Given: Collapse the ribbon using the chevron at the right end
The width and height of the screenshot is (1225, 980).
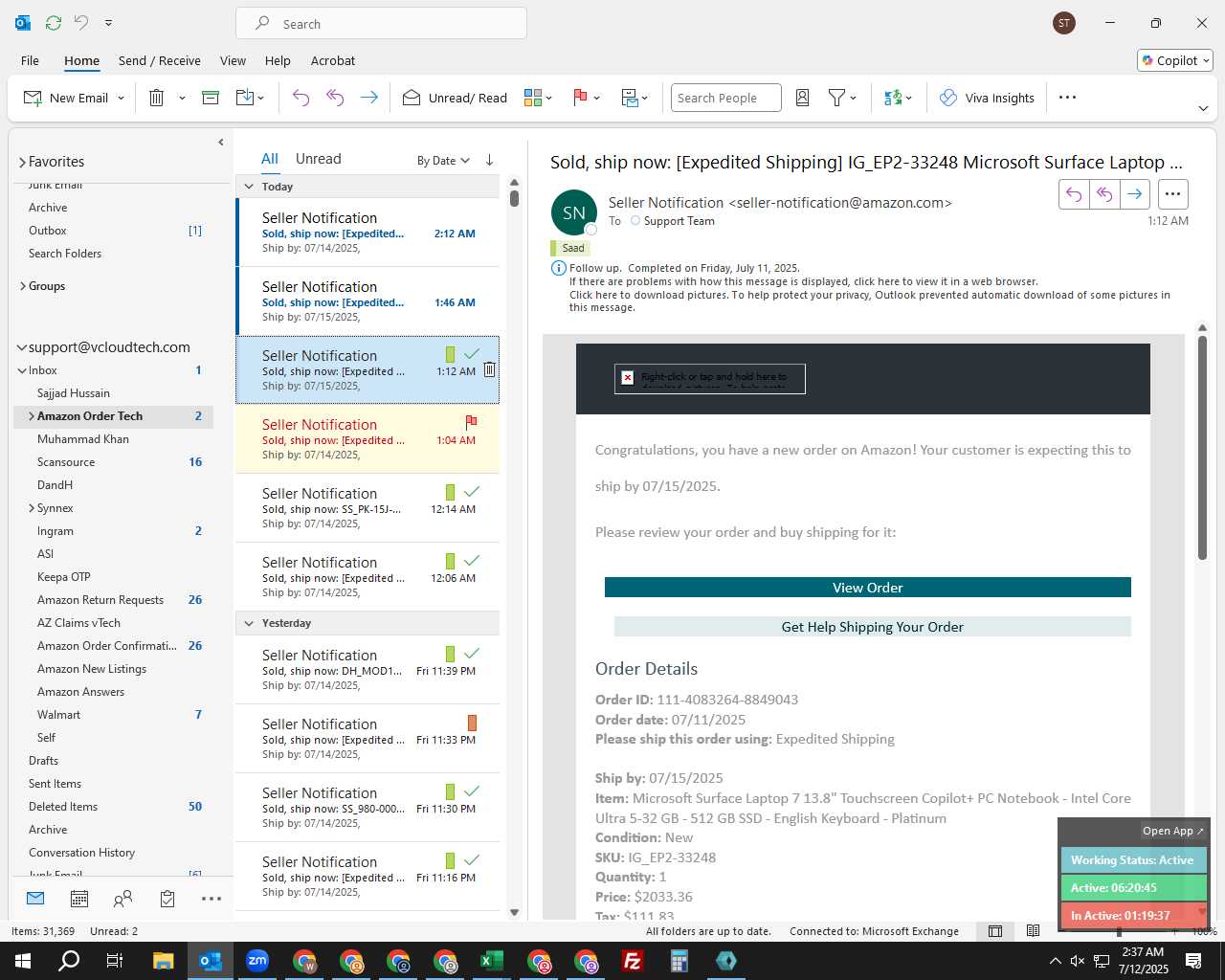Looking at the screenshot, I should click(x=1203, y=109).
